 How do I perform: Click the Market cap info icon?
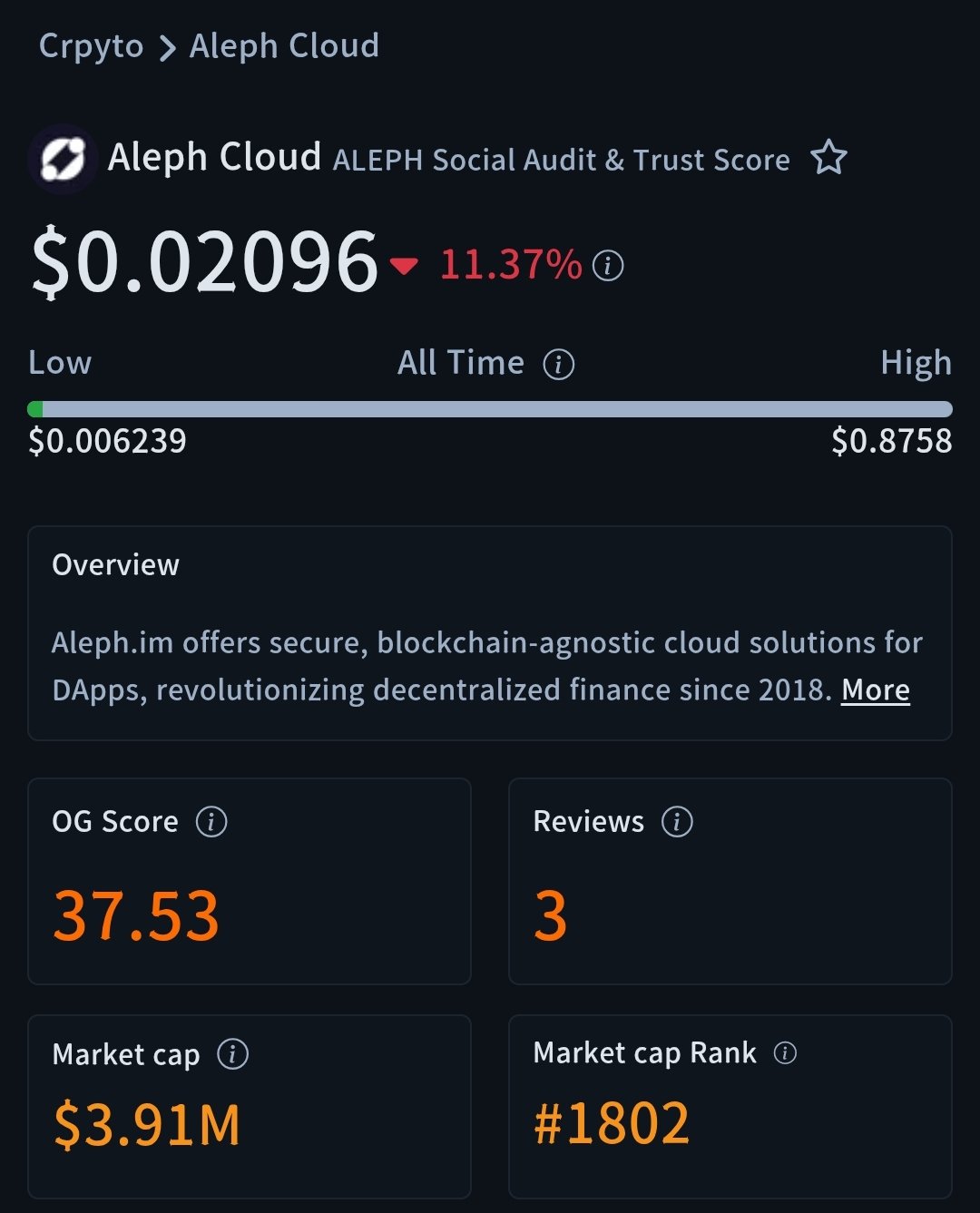click(x=232, y=1054)
